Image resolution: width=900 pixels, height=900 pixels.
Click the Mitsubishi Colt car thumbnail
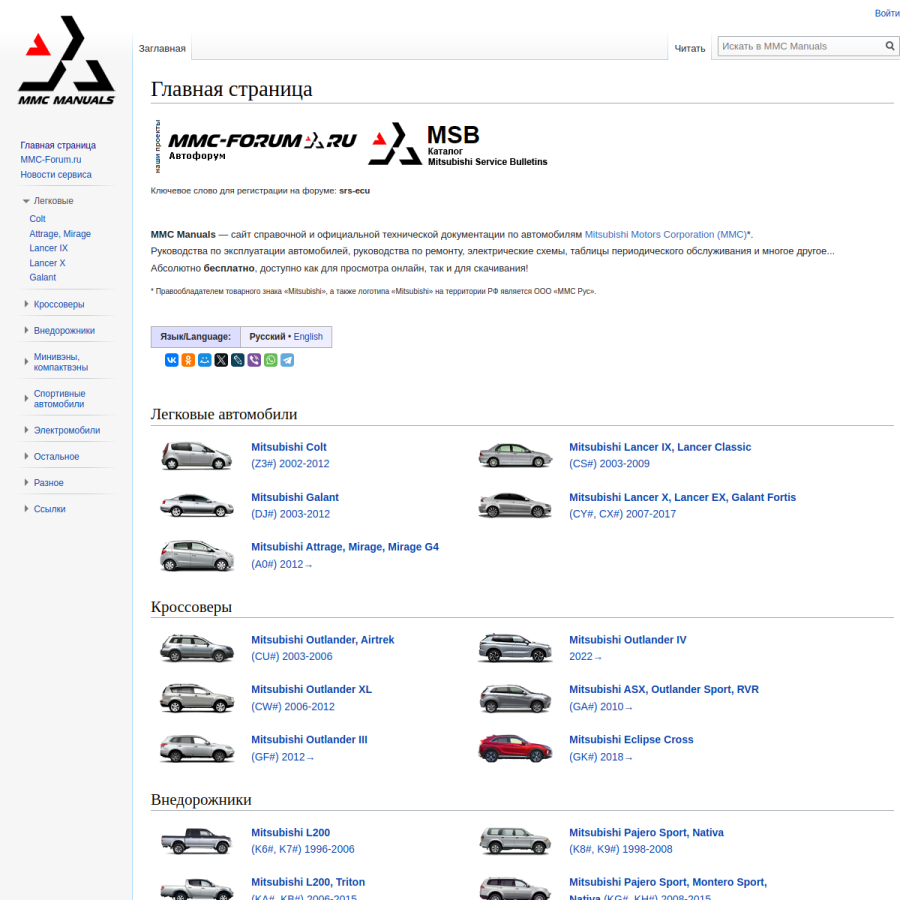click(x=197, y=455)
